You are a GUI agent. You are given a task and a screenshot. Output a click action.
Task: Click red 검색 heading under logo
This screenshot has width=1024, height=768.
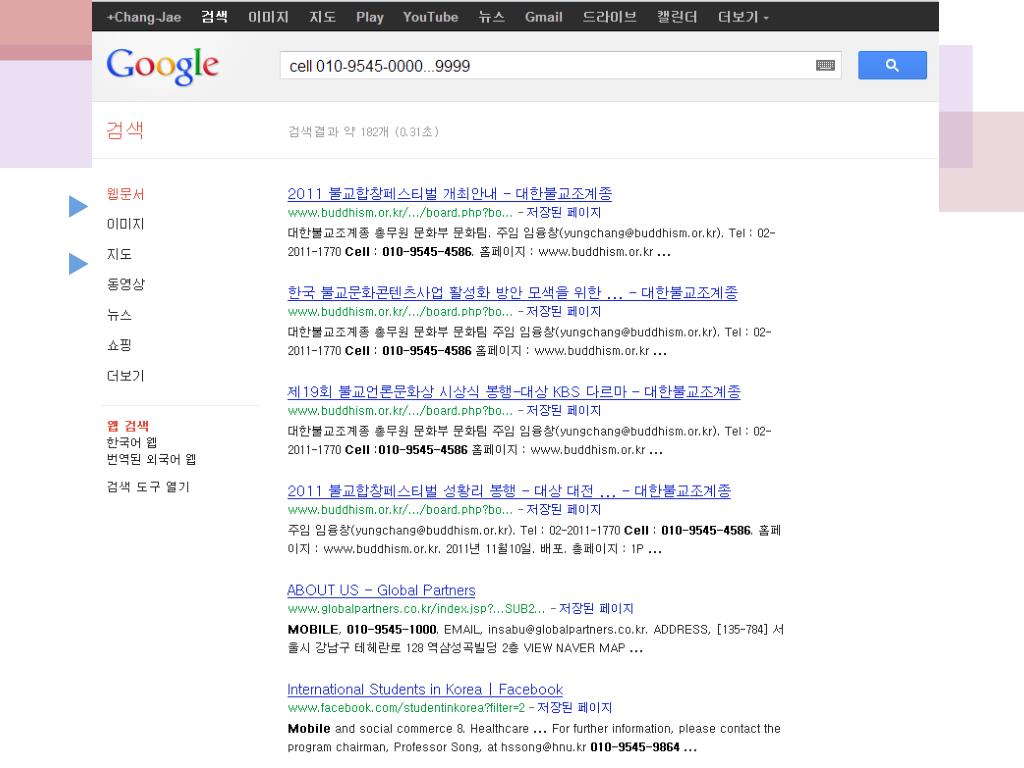coord(125,130)
